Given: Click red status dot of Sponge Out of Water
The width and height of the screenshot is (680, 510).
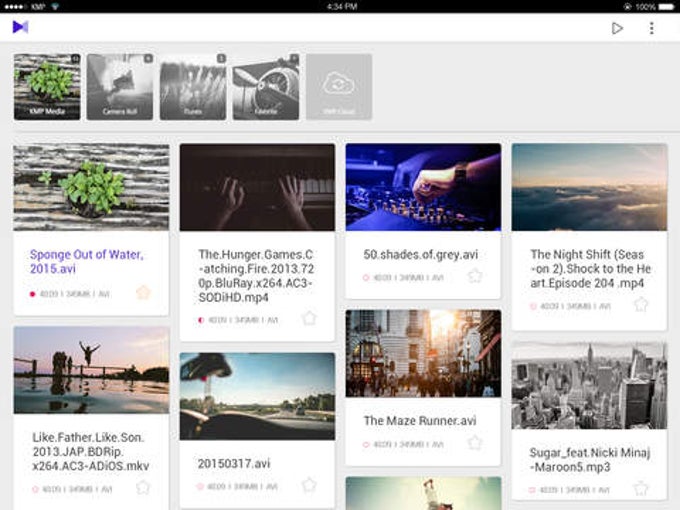Looking at the screenshot, I should tap(32, 294).
